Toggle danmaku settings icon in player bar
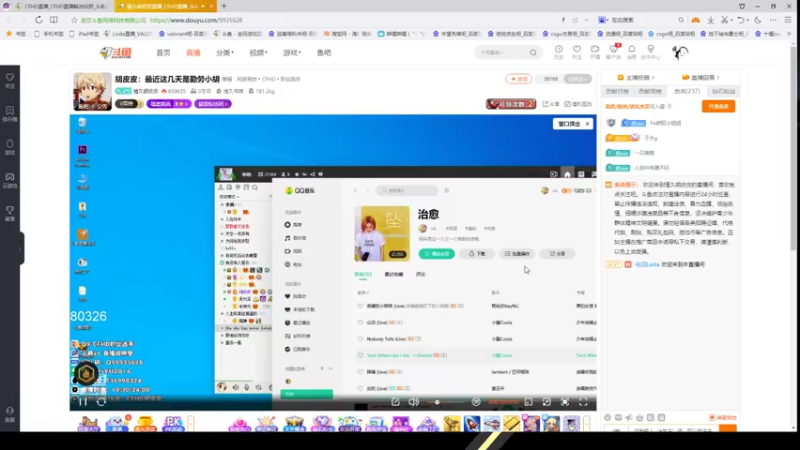The height and width of the screenshot is (450, 800). click(476, 402)
